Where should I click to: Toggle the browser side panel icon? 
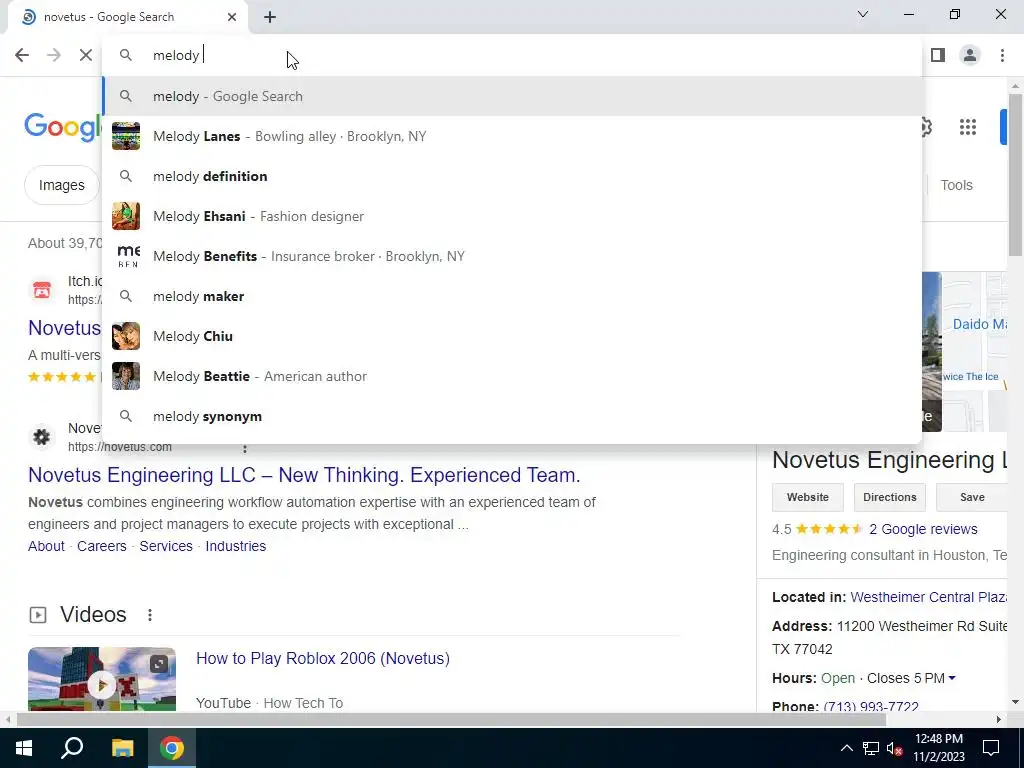(x=938, y=55)
